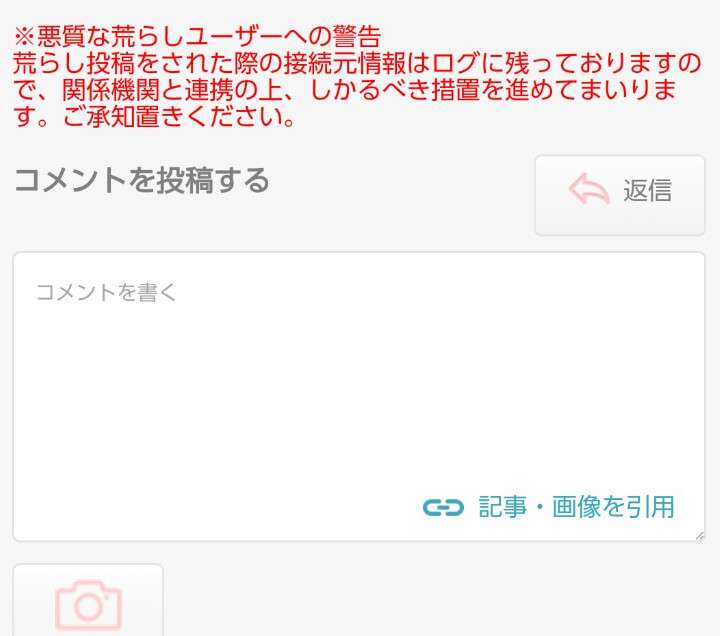The height and width of the screenshot is (636, 720).
Task: Open the 記事・画像を引用 quote link
Action: point(549,507)
